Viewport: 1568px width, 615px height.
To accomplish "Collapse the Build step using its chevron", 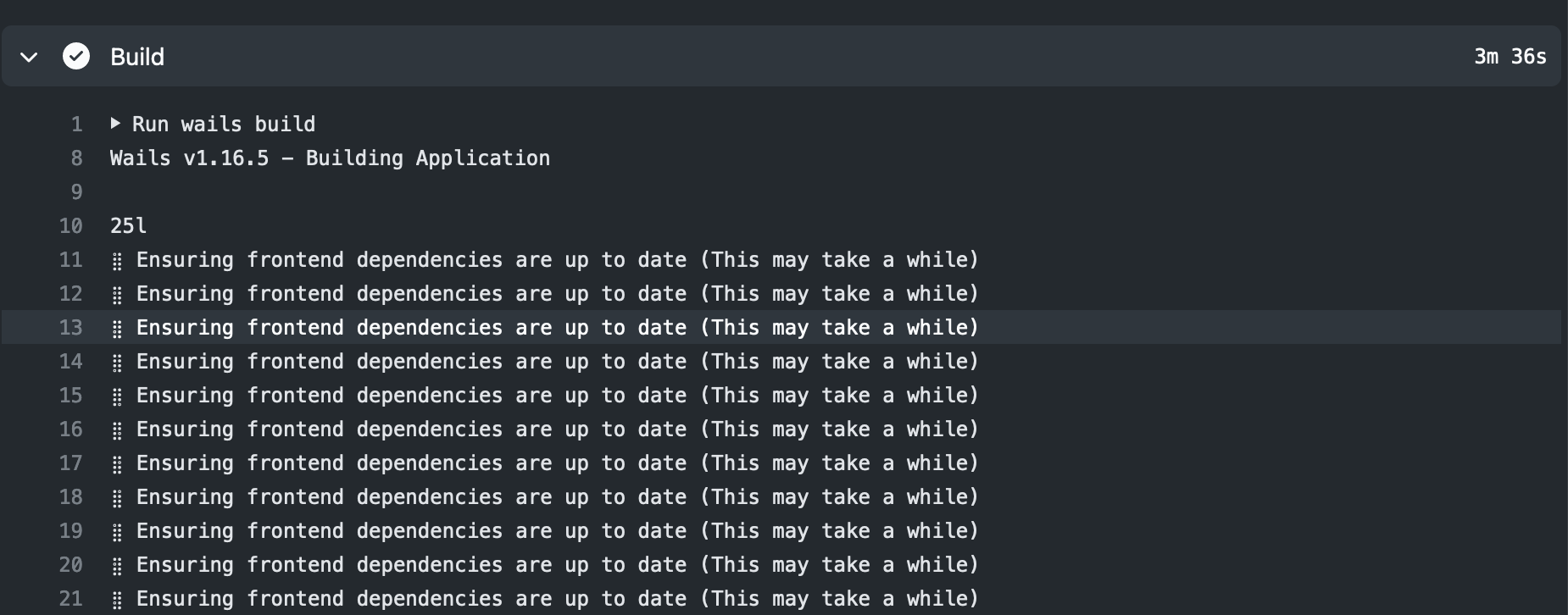I will [29, 56].
